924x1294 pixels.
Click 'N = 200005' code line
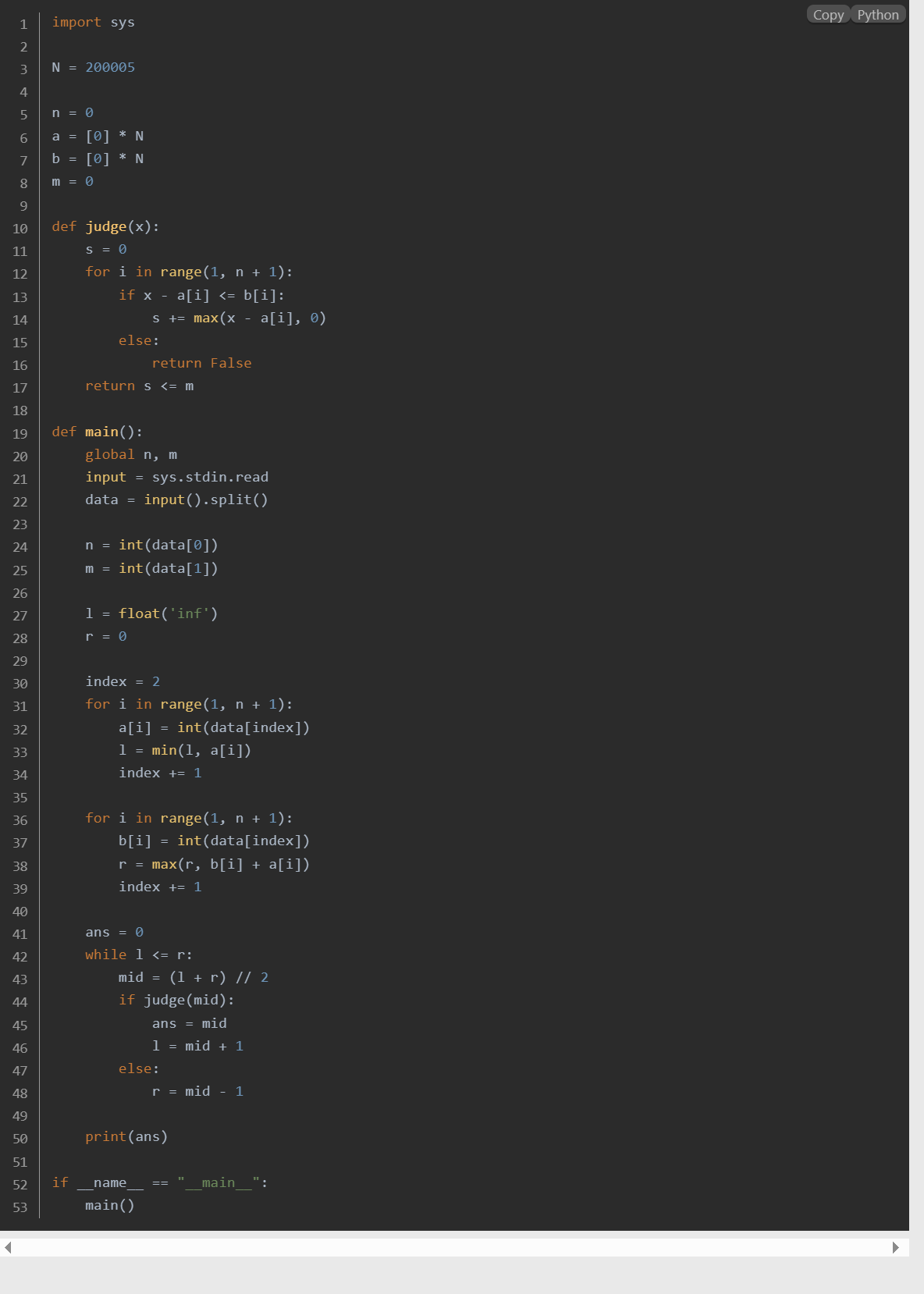point(94,67)
